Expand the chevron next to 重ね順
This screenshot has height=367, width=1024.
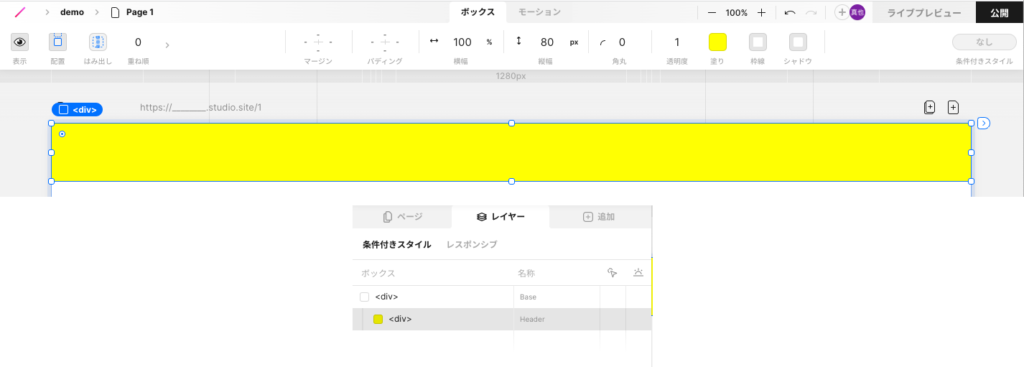[x=167, y=45]
